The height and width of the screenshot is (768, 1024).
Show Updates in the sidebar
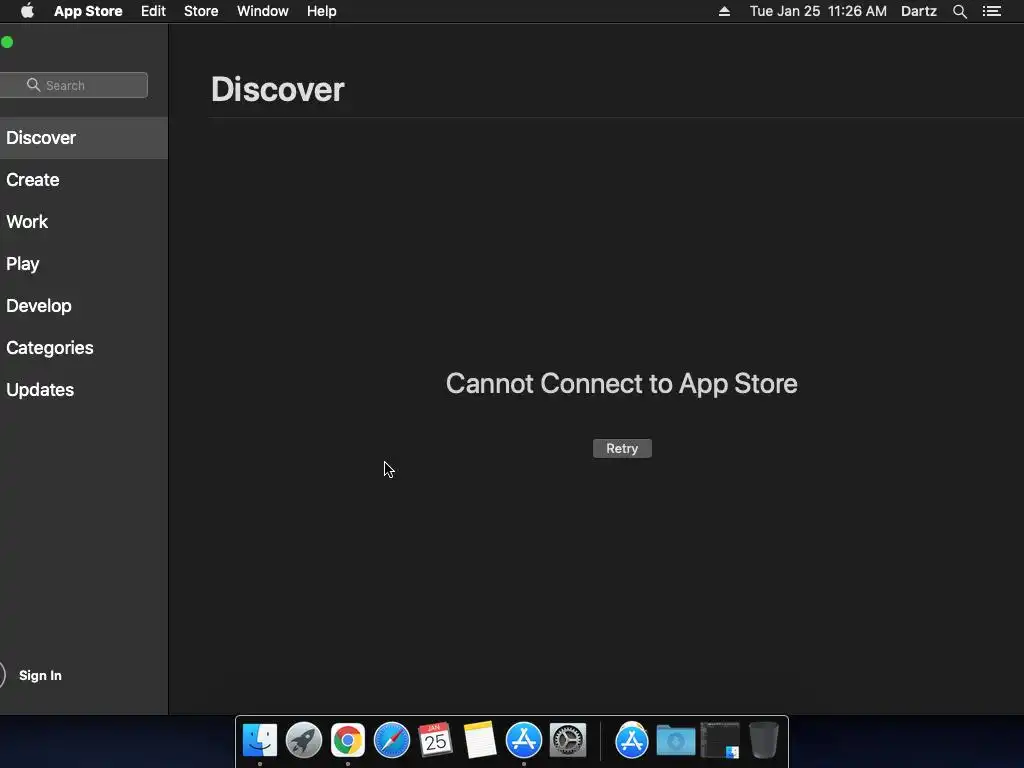tap(84, 390)
